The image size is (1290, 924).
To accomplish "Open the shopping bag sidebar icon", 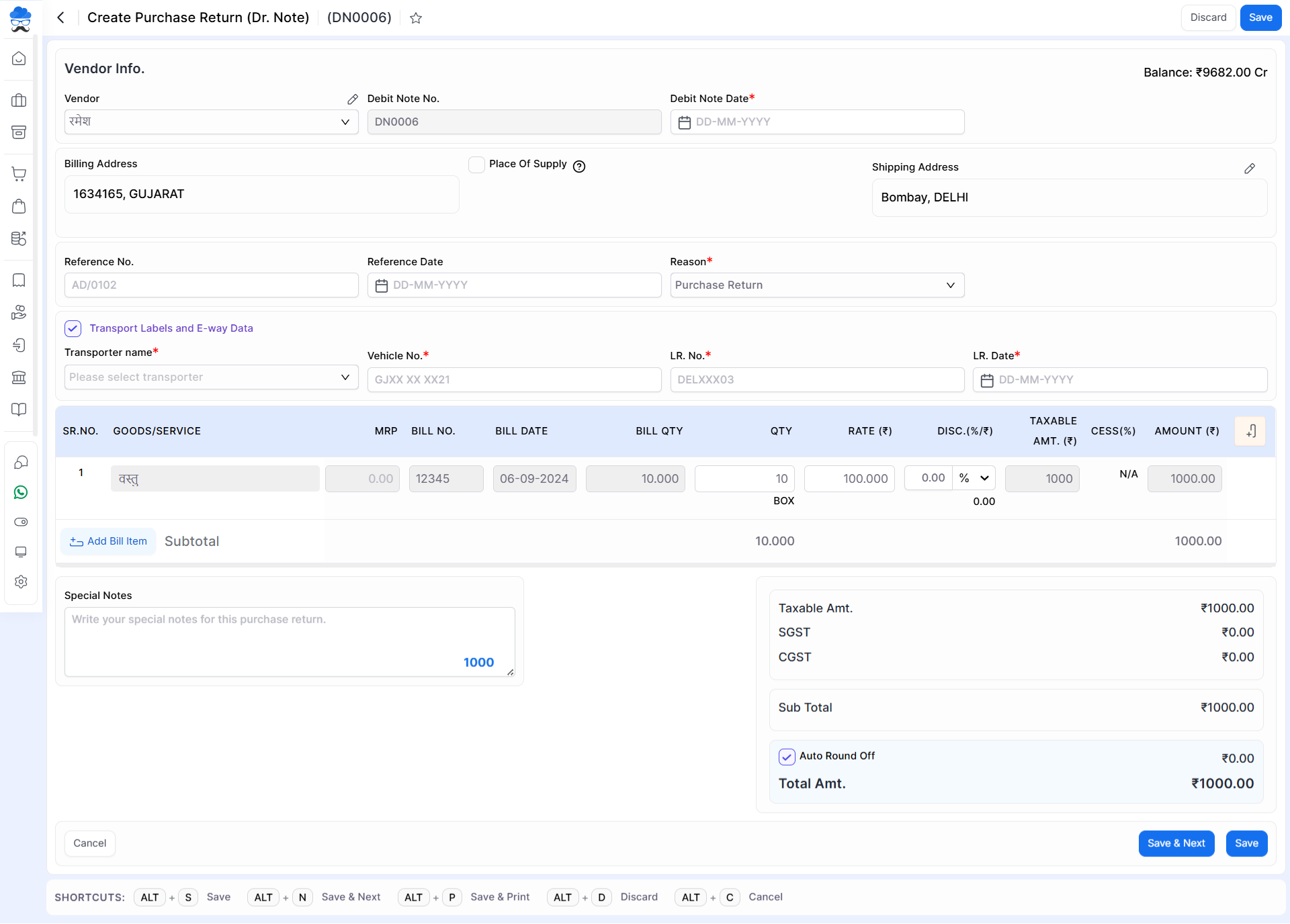I will (x=19, y=206).
